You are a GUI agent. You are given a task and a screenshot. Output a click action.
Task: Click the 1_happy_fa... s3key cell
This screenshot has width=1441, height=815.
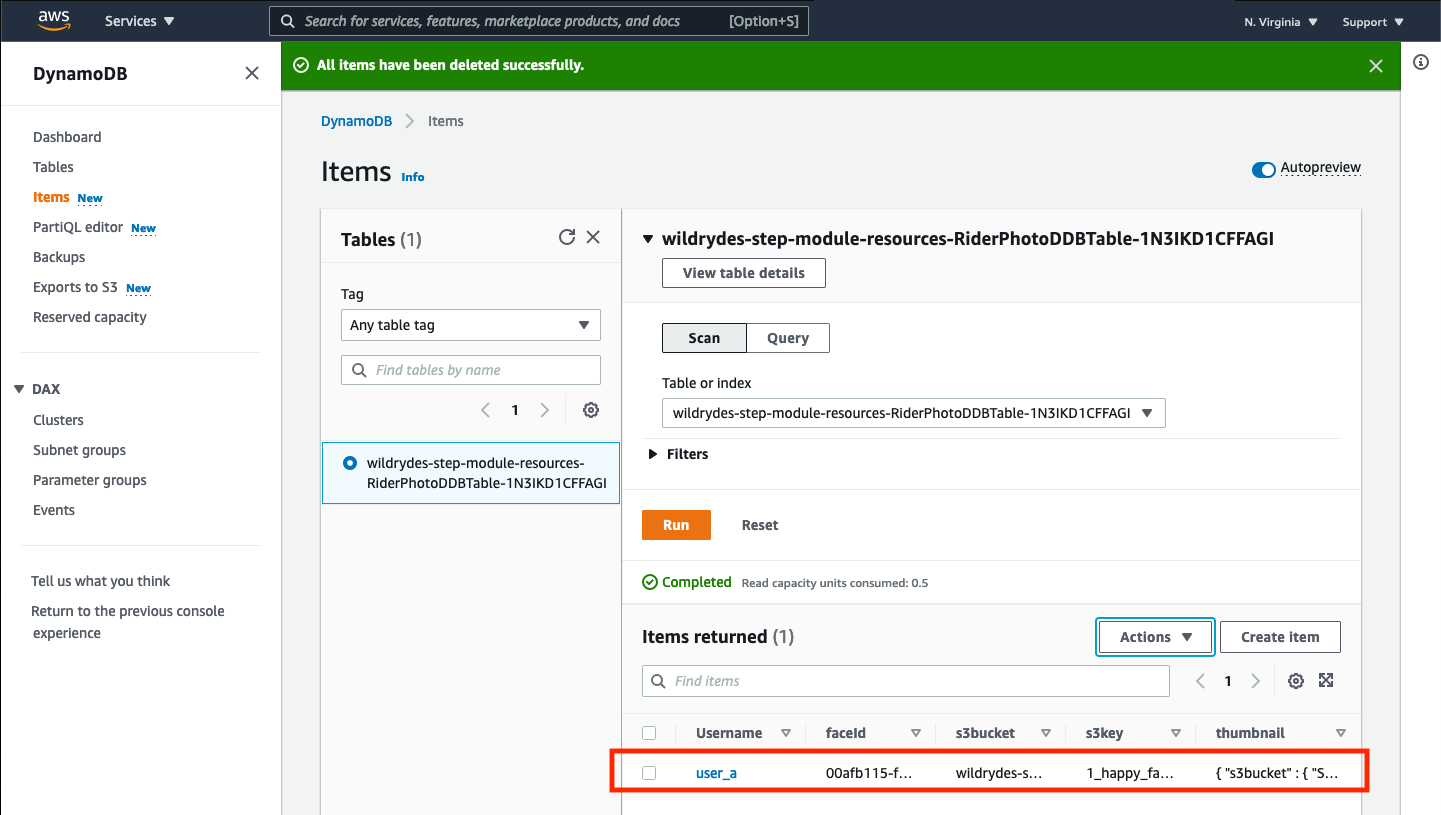[x=1130, y=773]
